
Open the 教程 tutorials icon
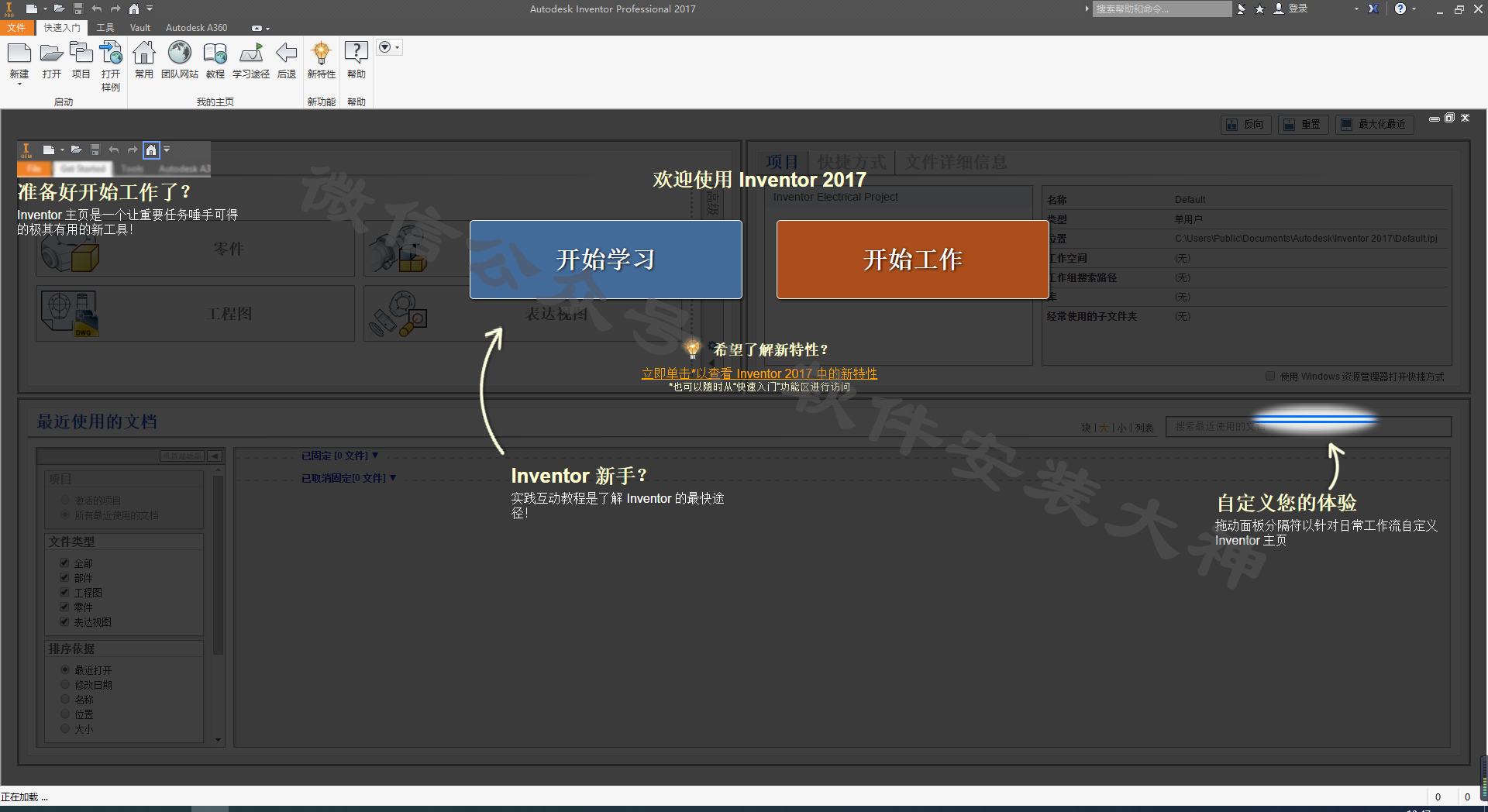tap(215, 53)
